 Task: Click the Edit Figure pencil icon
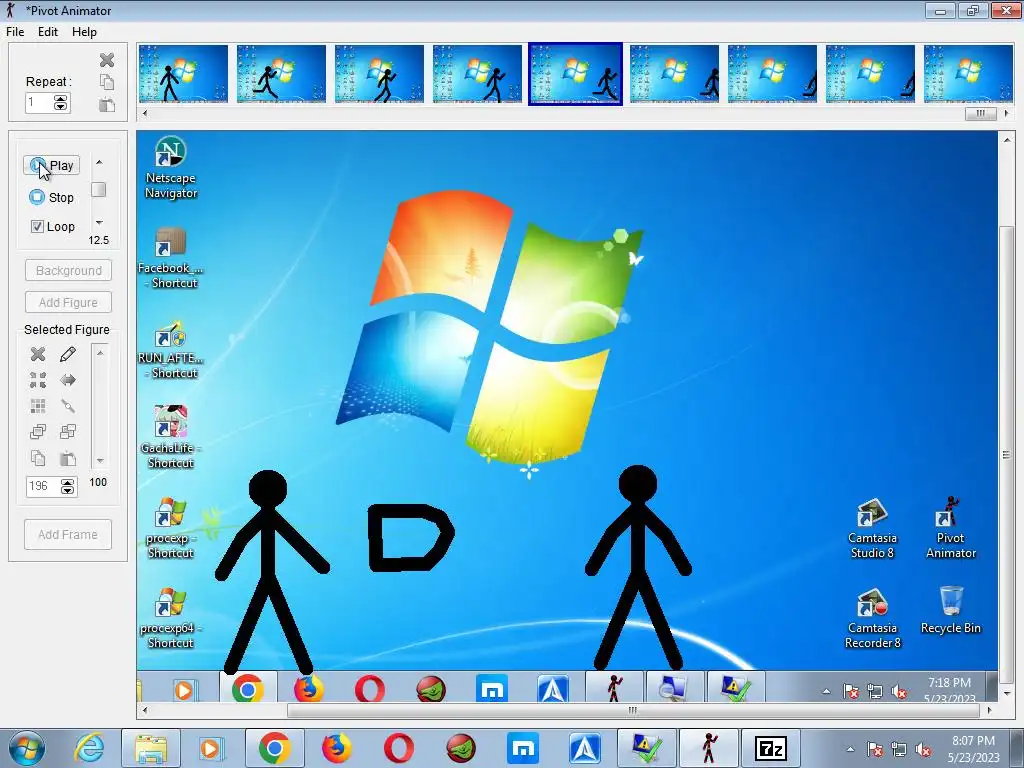68,354
